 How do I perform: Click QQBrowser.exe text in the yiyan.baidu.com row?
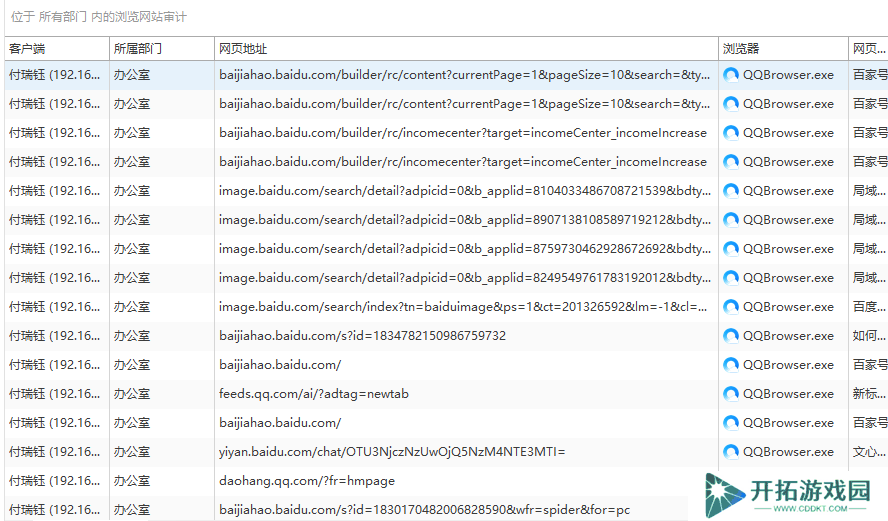click(788, 452)
